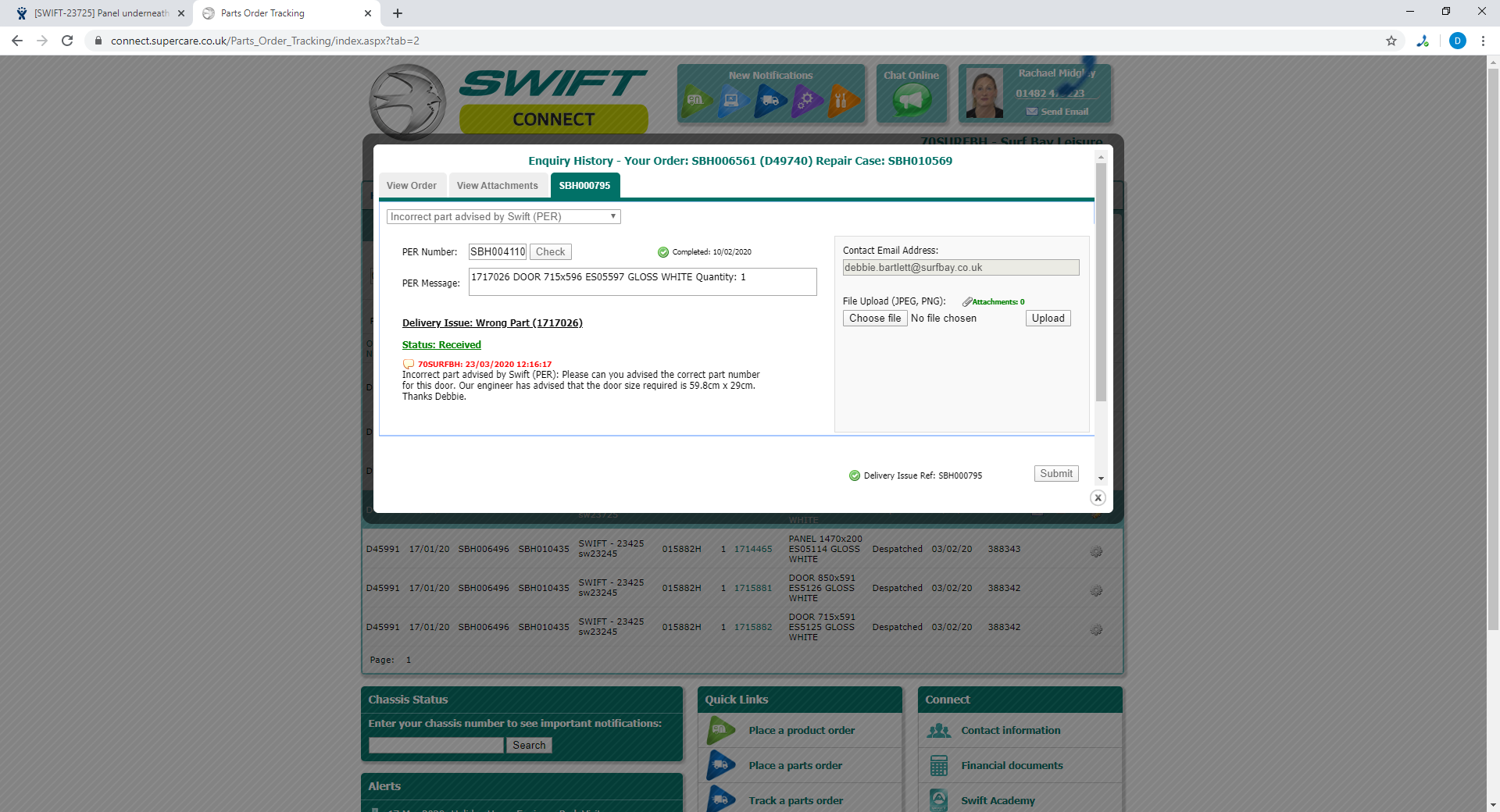Click the orange comment bubble icon
1500x812 pixels.
point(408,364)
